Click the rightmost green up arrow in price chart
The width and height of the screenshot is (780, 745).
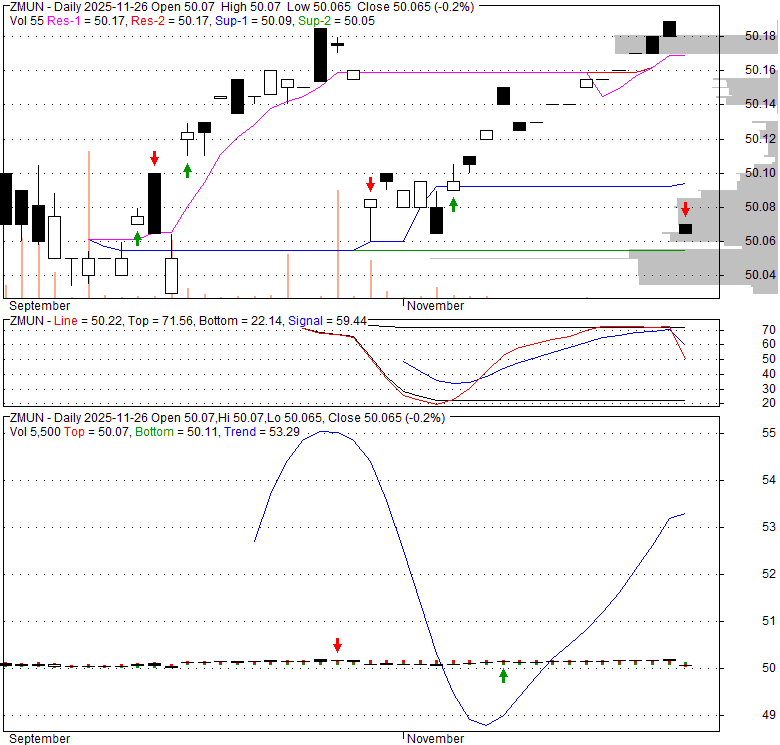453,204
